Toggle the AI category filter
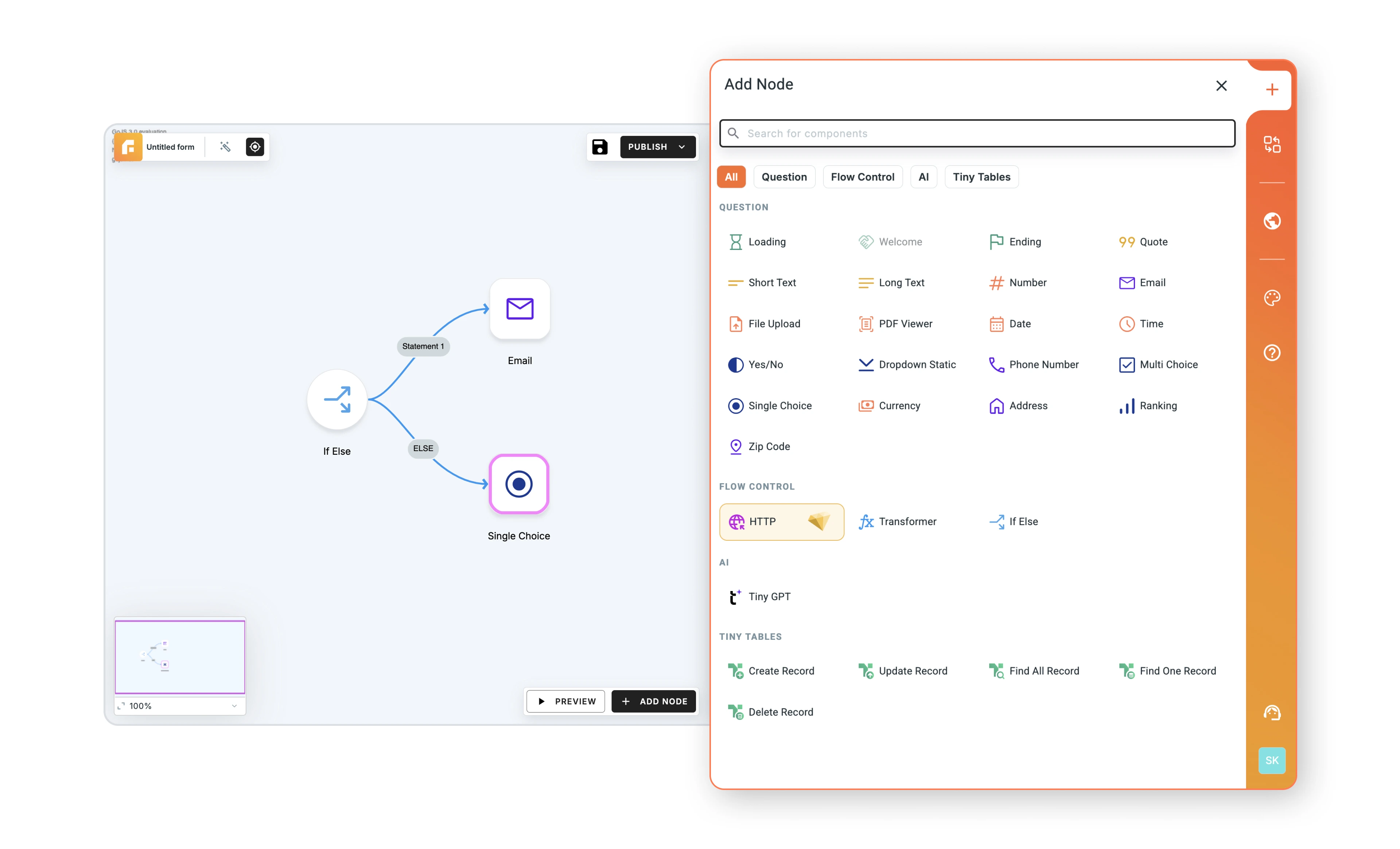The width and height of the screenshot is (1400, 849). coord(923,177)
